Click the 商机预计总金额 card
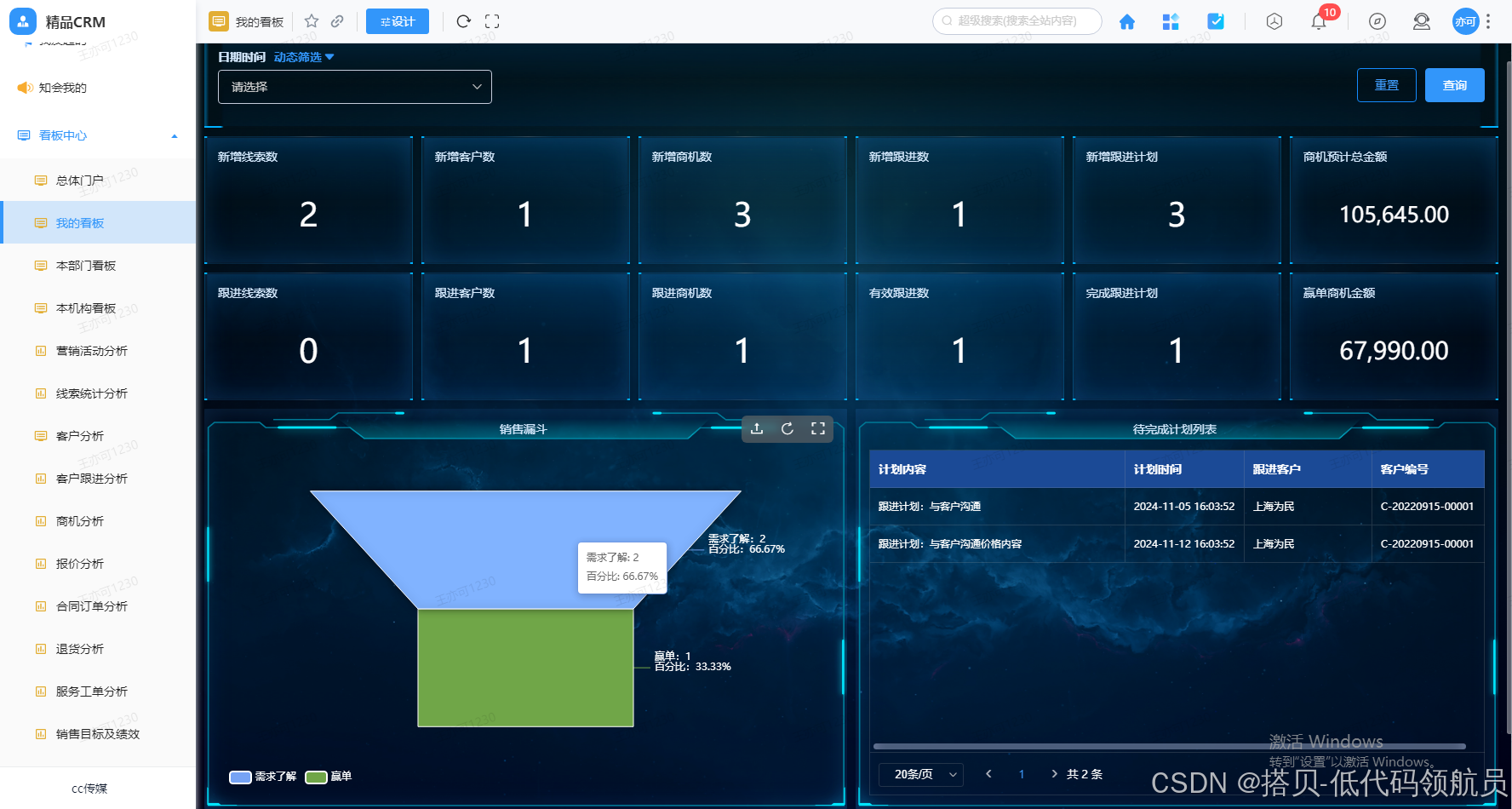Image resolution: width=1512 pixels, height=809 pixels. (x=1394, y=200)
